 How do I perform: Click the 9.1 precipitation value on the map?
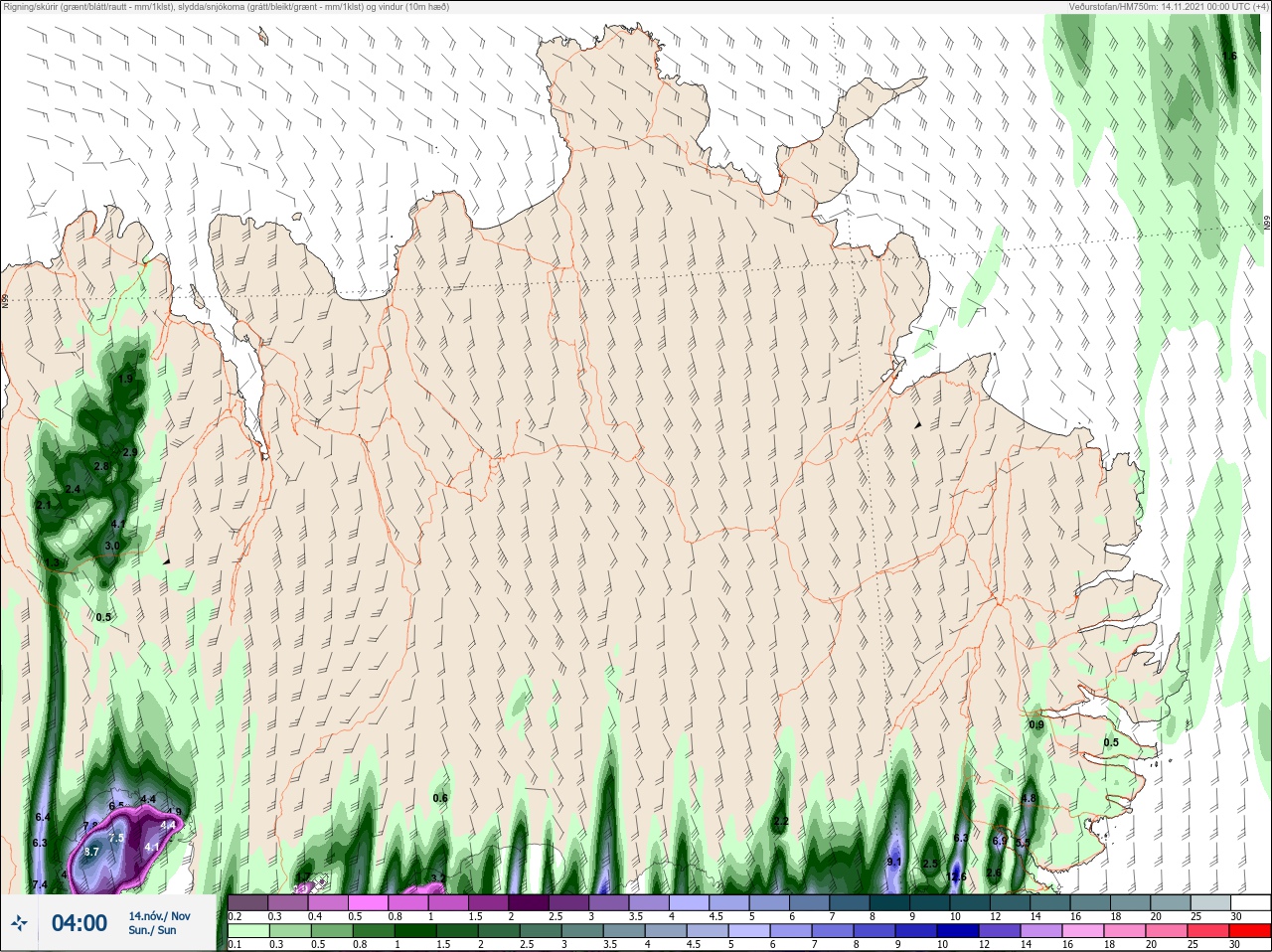[893, 862]
